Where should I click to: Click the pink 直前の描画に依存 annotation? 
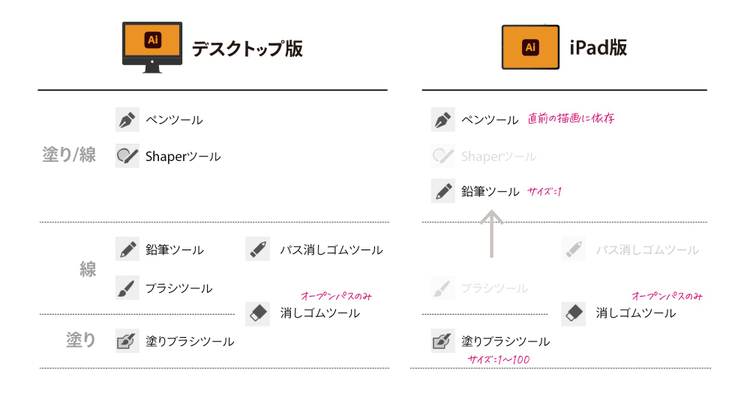coord(571,118)
